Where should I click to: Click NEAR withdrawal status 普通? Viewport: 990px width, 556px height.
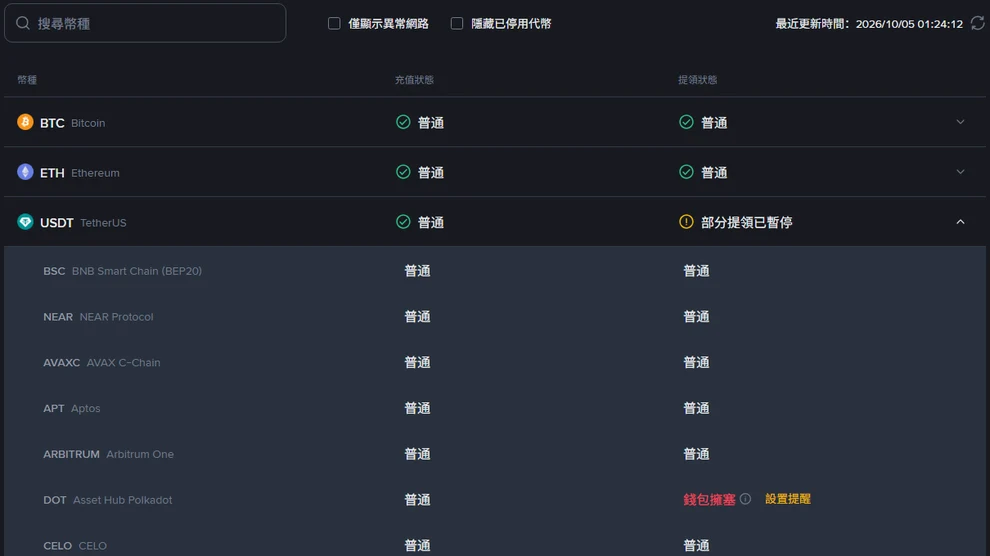(696, 317)
